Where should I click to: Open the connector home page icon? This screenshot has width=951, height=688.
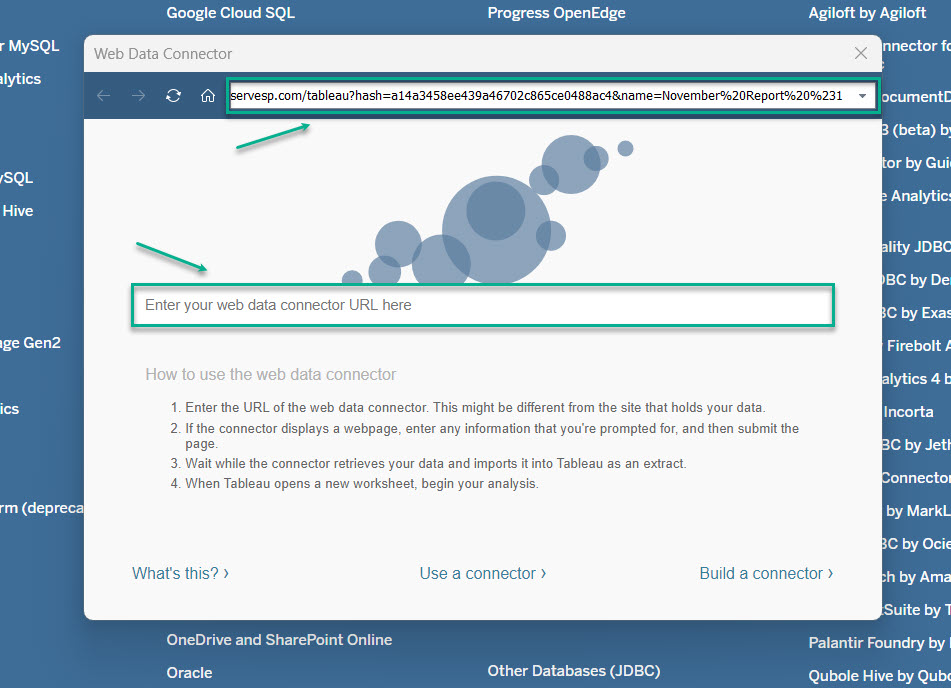click(x=208, y=95)
